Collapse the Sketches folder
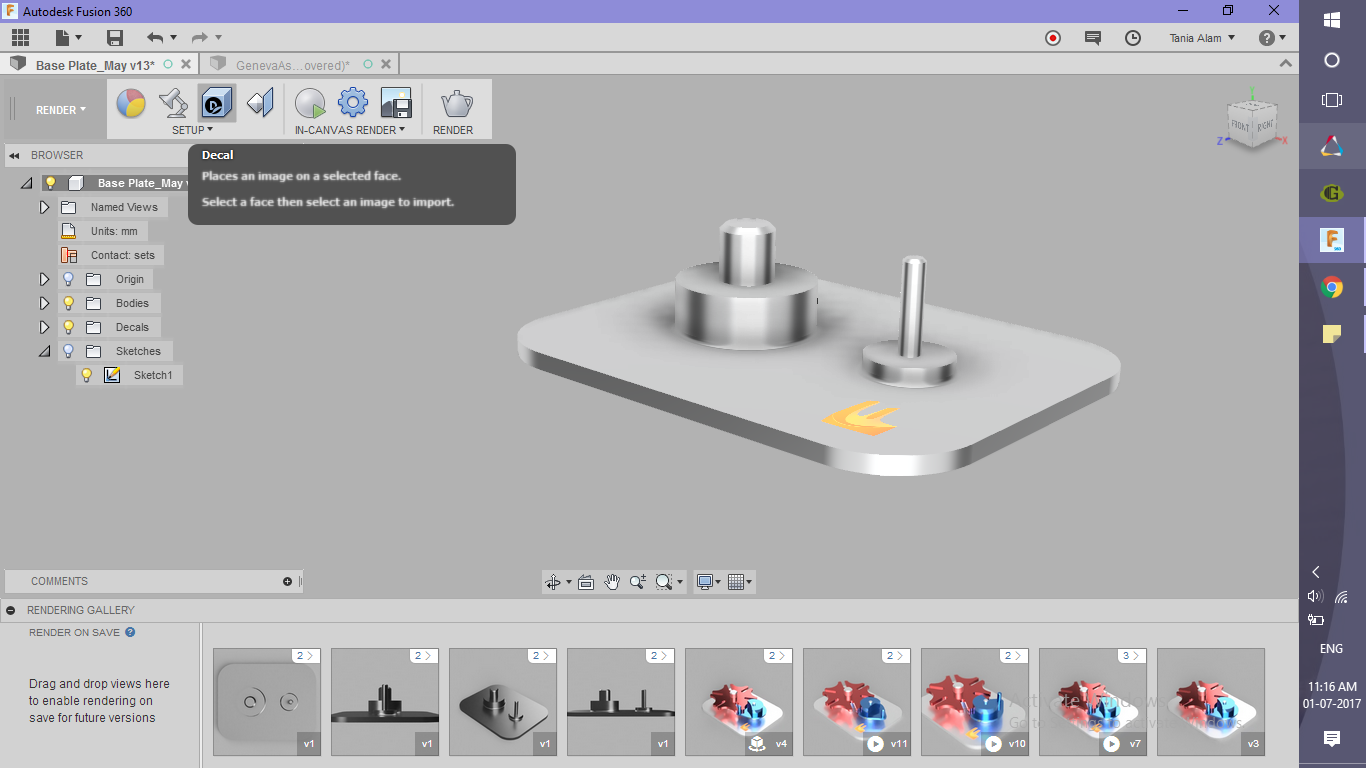Screen dimensions: 1366x768 click(44, 352)
